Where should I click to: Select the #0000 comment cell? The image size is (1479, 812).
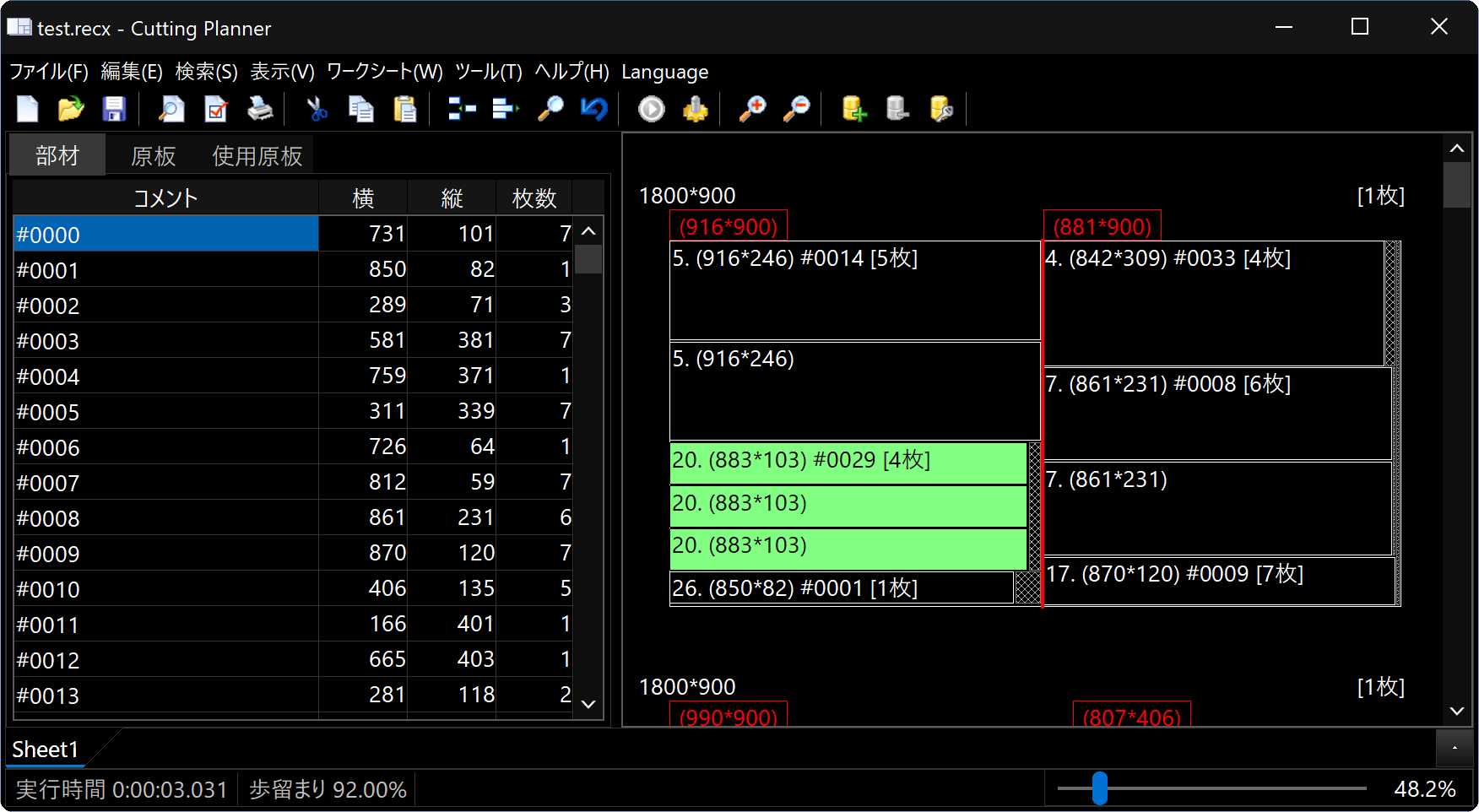[166, 234]
